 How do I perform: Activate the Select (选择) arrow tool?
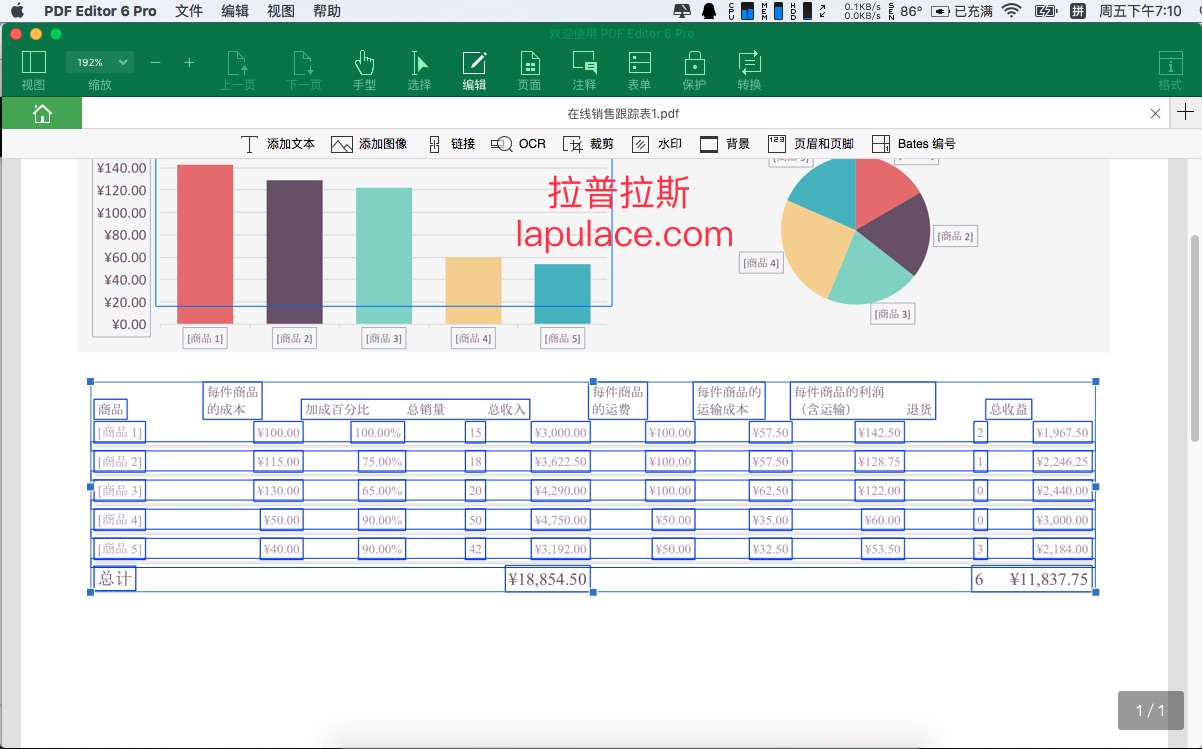pyautogui.click(x=419, y=69)
